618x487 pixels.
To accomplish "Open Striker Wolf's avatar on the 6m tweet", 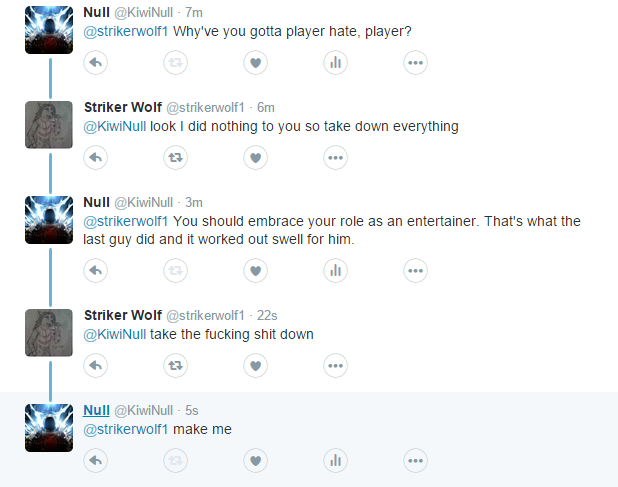I will (49, 125).
